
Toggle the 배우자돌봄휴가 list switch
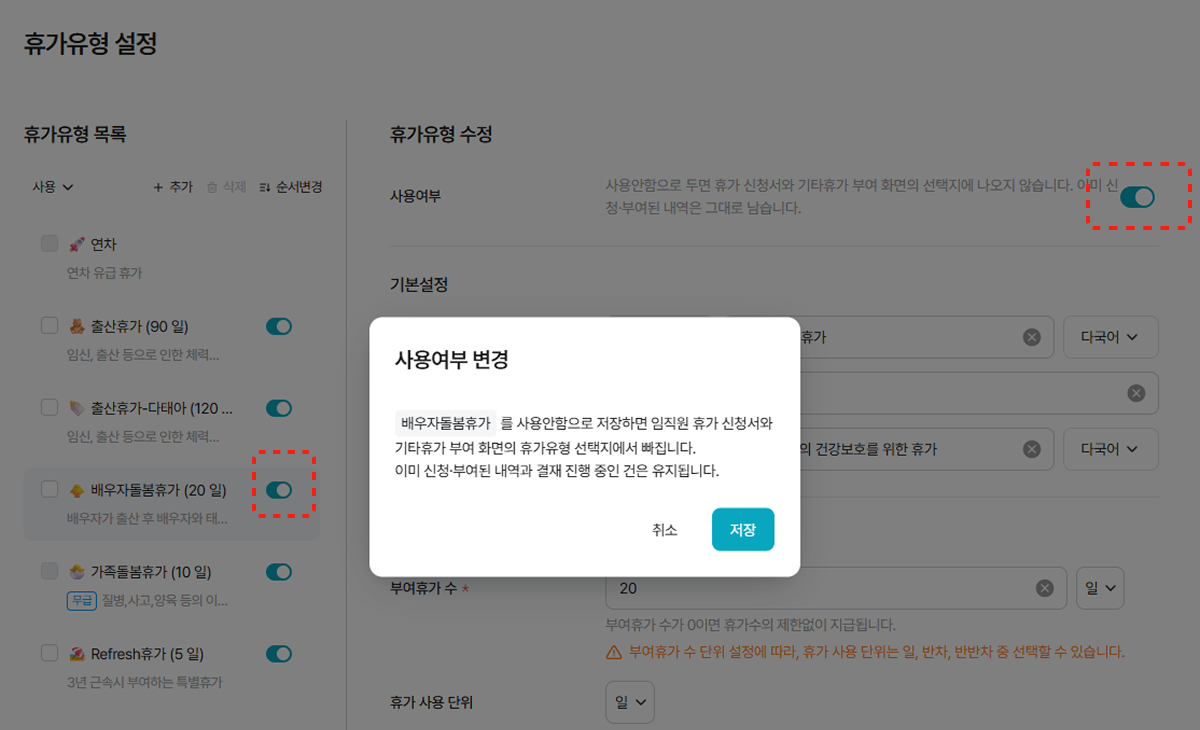(x=279, y=490)
